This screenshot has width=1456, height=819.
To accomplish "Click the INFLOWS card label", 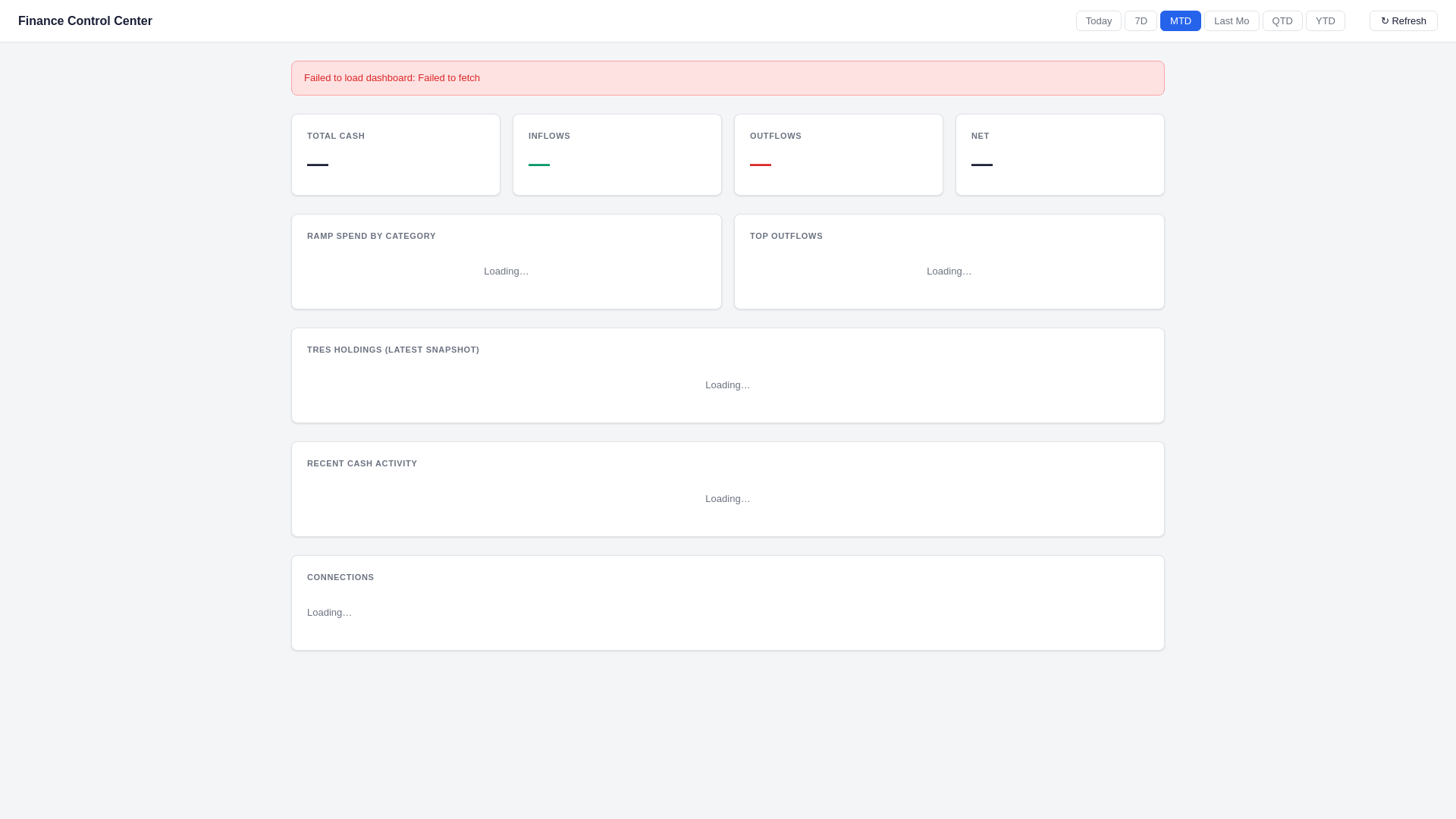I will pyautogui.click(x=549, y=136).
